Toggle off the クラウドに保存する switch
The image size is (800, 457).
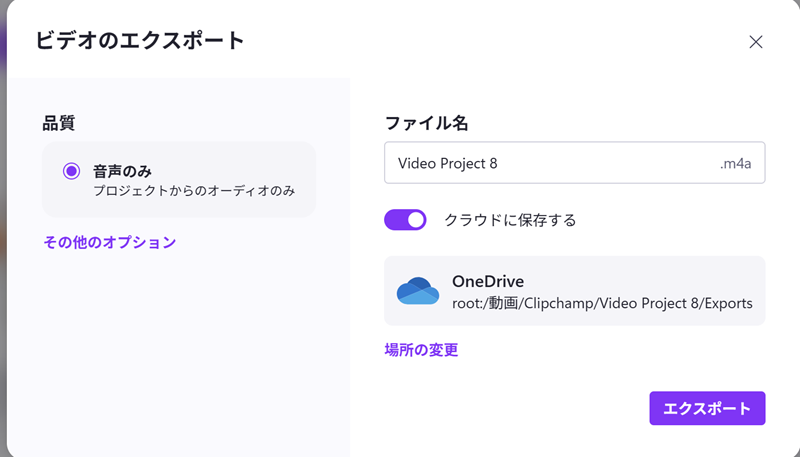(405, 220)
